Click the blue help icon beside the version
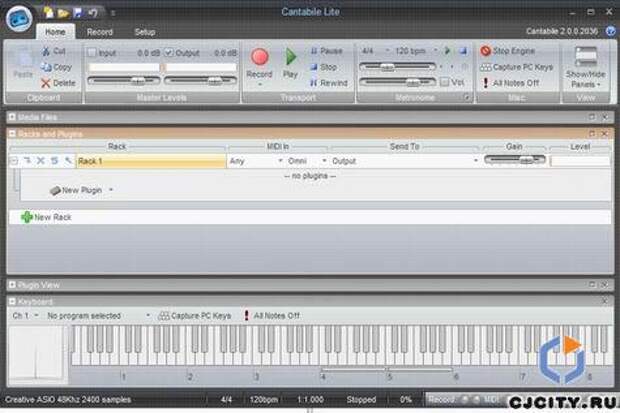The width and height of the screenshot is (620, 413). [x=611, y=31]
